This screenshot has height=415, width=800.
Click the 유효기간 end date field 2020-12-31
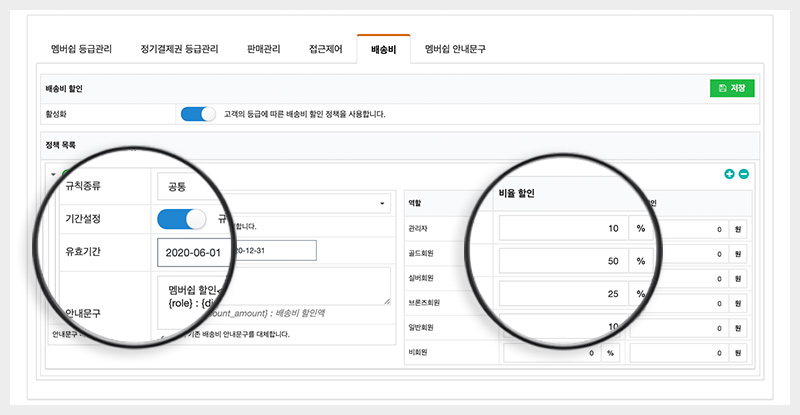coord(273,250)
